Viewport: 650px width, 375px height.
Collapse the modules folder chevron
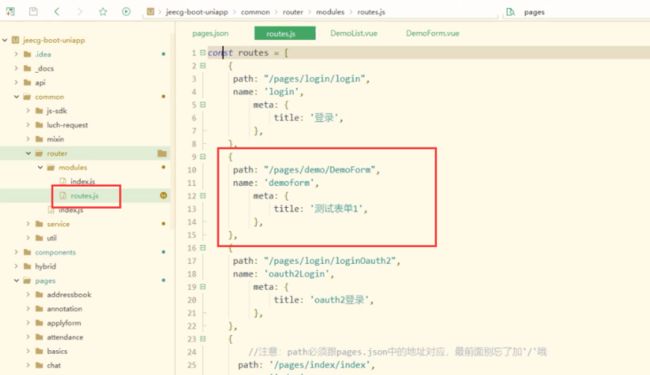[40, 167]
